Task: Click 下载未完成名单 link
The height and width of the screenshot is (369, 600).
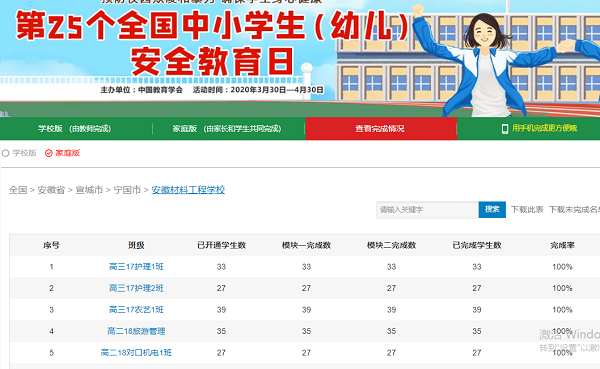Action: tap(574, 209)
